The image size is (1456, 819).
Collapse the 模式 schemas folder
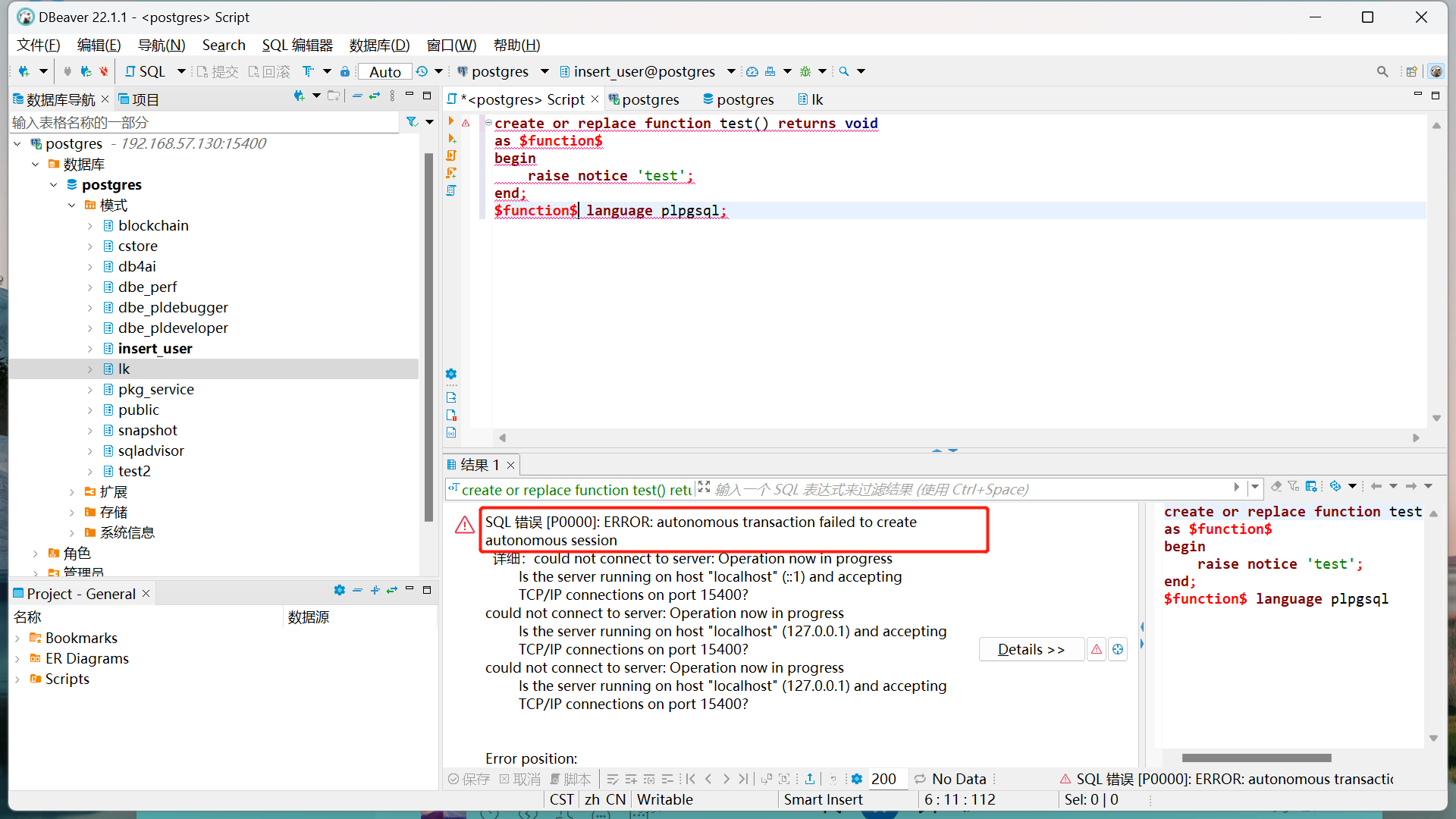[x=72, y=206]
